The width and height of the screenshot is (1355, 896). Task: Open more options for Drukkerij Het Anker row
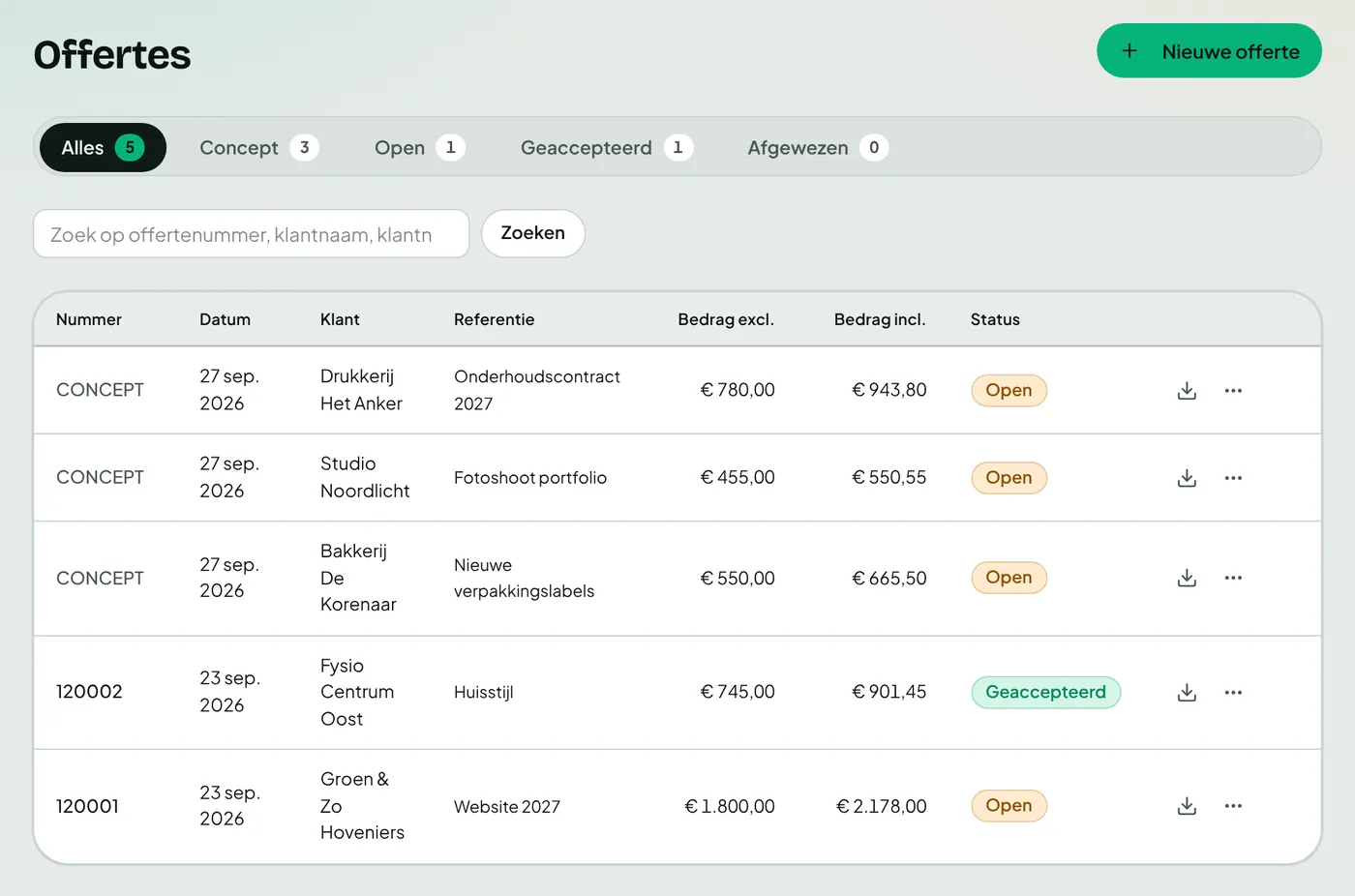click(1233, 391)
